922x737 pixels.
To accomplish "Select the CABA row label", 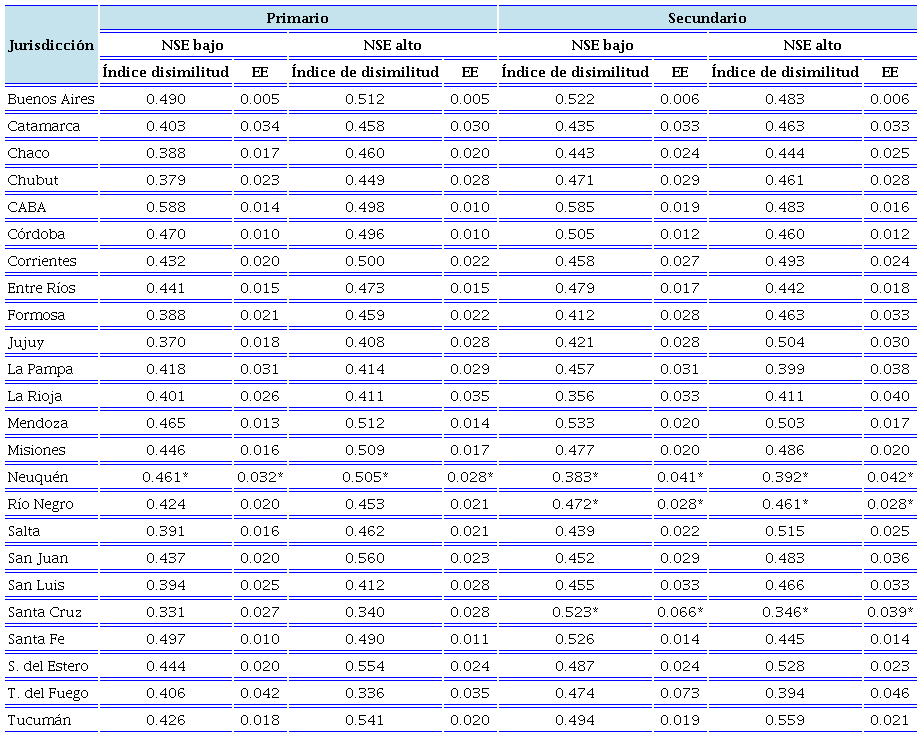I will tap(27, 207).
